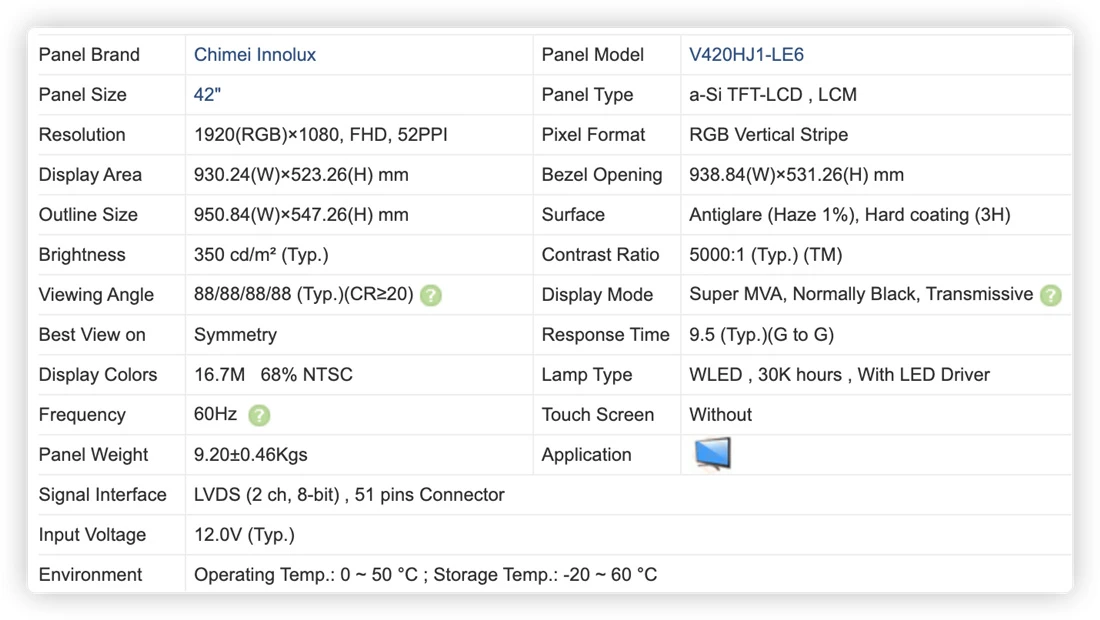
Task: Select the LVDS (2 ch, 8-bit) signal interface text
Action: 349,494
